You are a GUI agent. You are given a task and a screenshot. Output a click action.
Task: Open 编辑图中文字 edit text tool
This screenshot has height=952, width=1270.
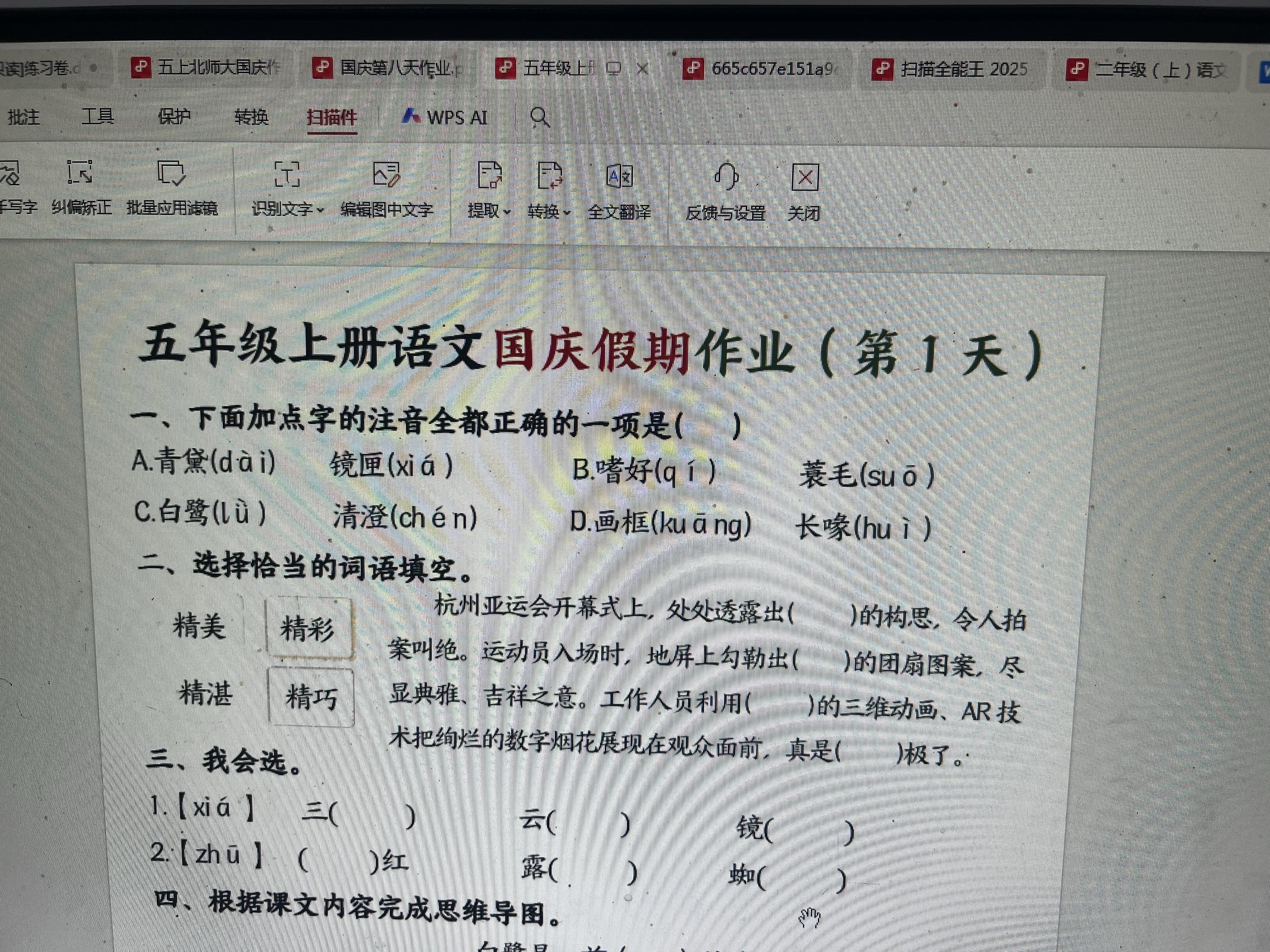(386, 175)
